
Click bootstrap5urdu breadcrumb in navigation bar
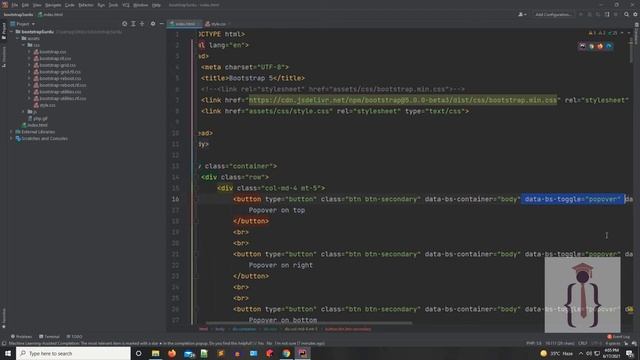pyautogui.click(x=18, y=14)
